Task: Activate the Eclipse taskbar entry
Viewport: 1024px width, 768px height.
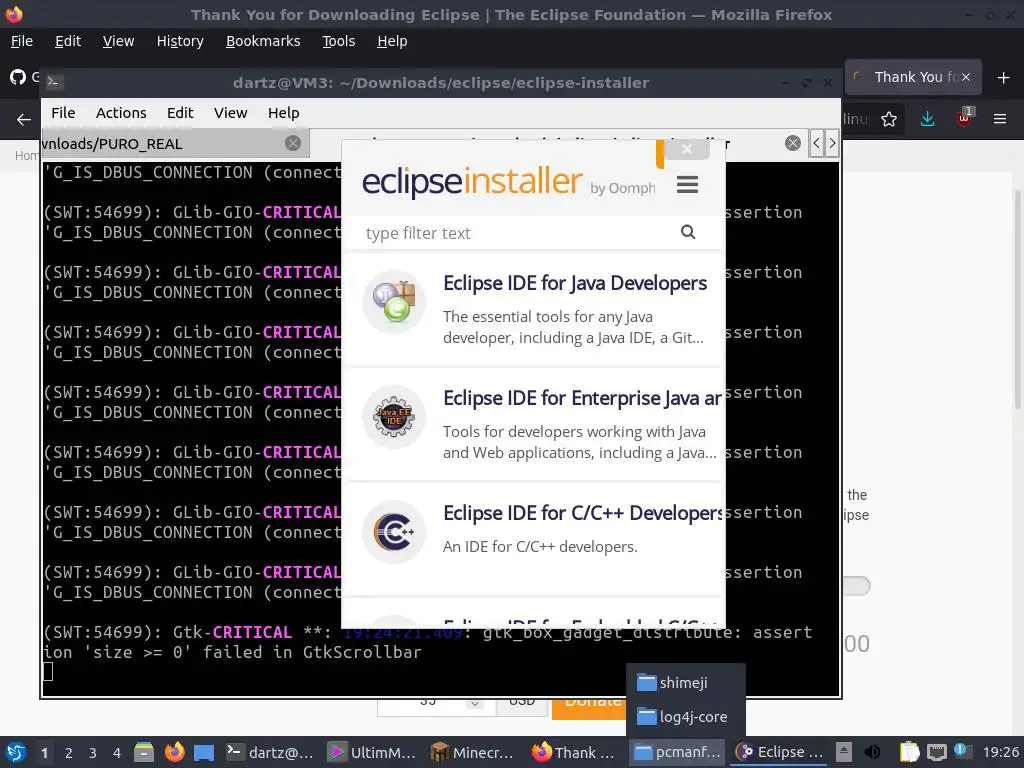Action: click(x=780, y=752)
